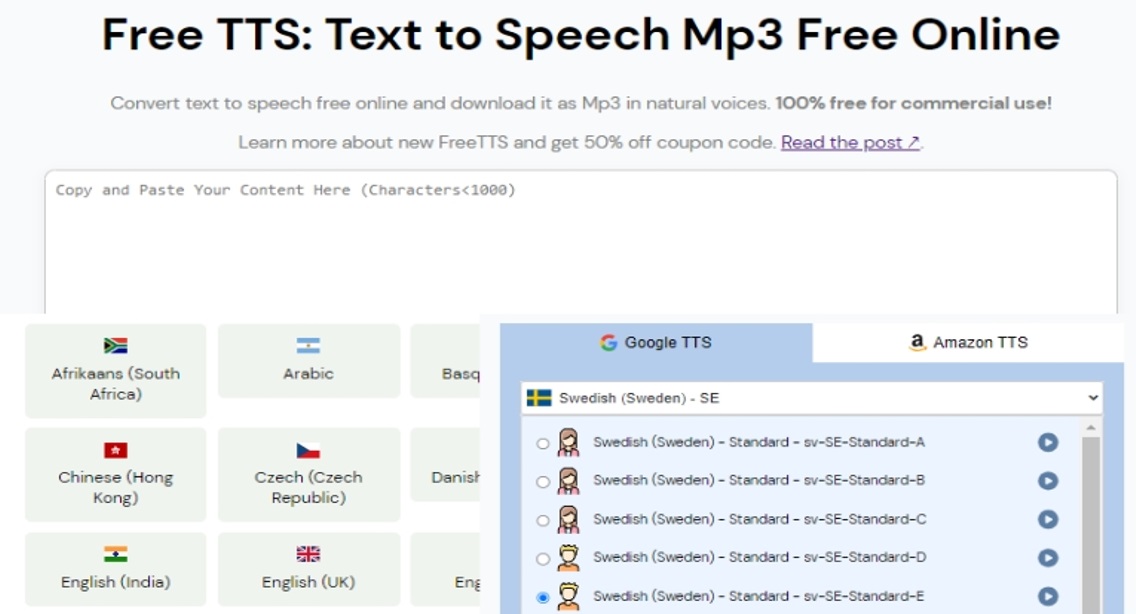Click the Indian flag on English (India) tile
1136x614 pixels.
coord(115,553)
